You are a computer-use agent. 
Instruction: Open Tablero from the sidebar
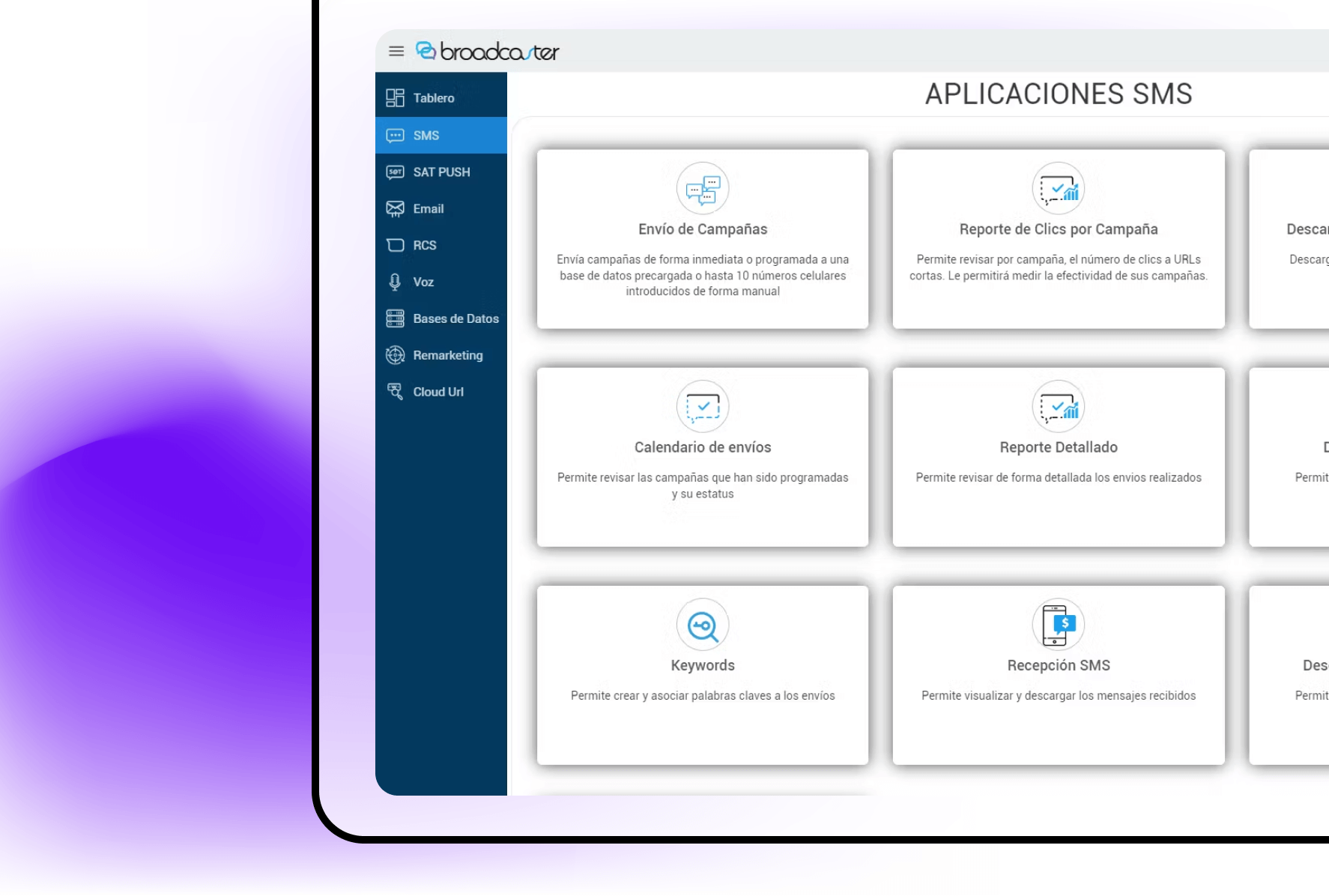pos(434,98)
